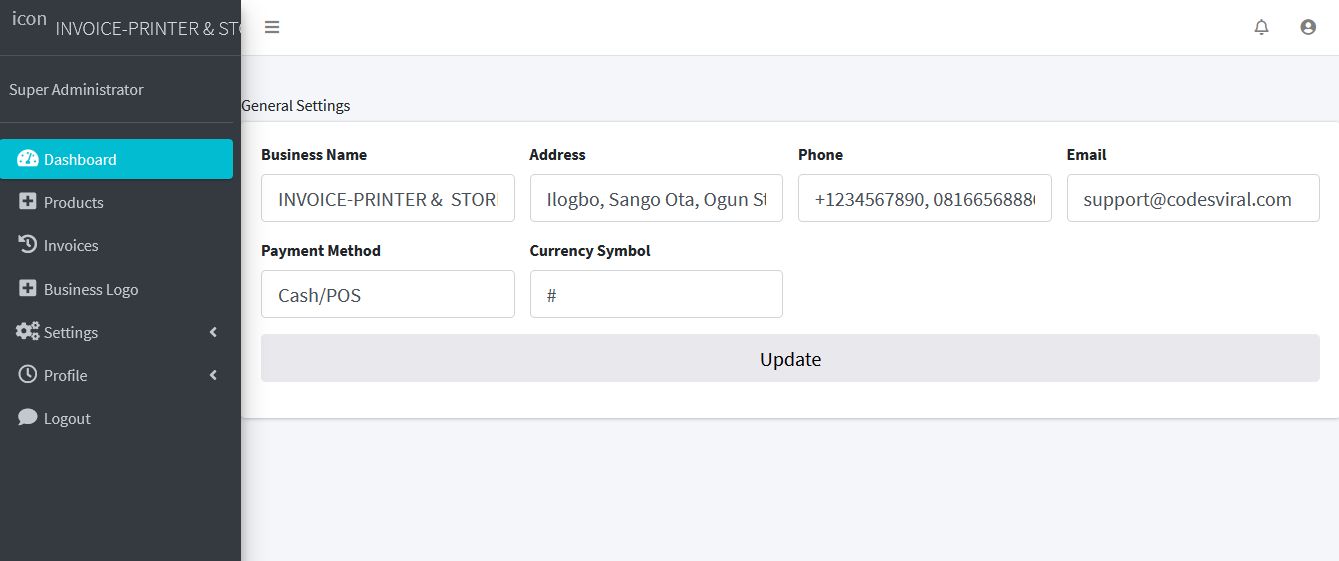Click the Update button
Viewport: 1339px width, 561px height.
pos(790,358)
